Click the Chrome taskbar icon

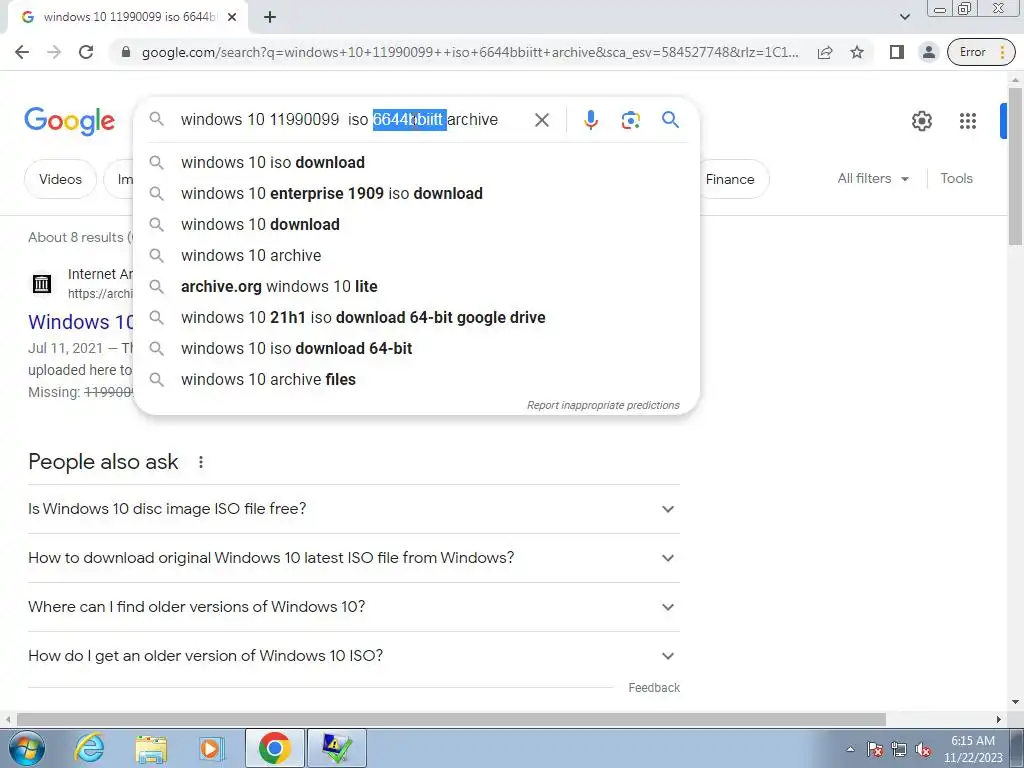pyautogui.click(x=275, y=748)
